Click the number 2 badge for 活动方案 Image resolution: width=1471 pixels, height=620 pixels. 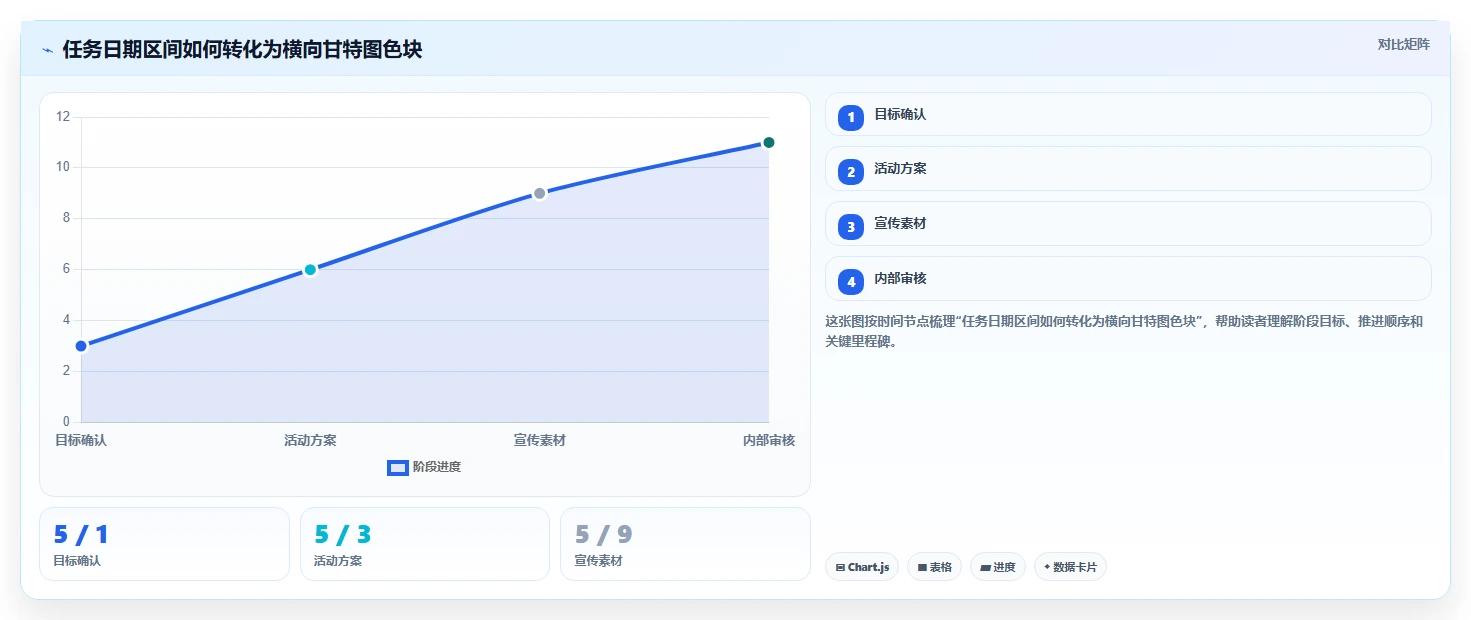click(x=851, y=172)
